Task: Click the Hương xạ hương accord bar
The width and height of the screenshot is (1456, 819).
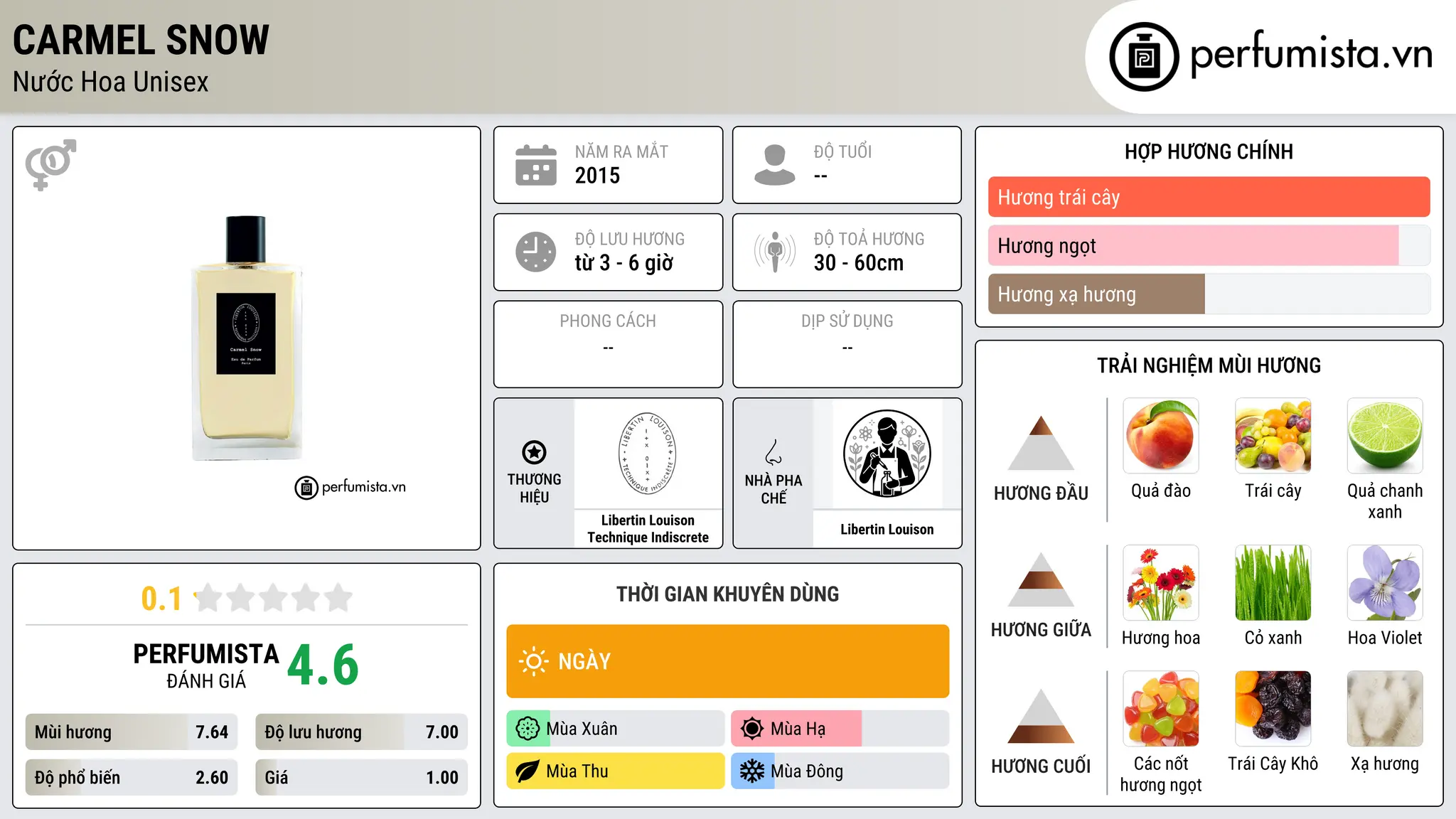Action: 1209,294
